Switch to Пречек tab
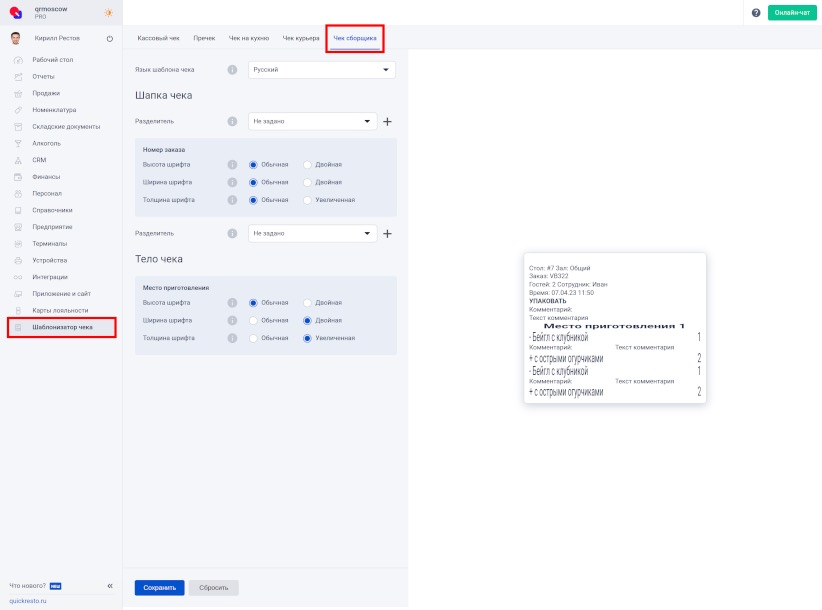The width and height of the screenshot is (822, 610). 204,38
